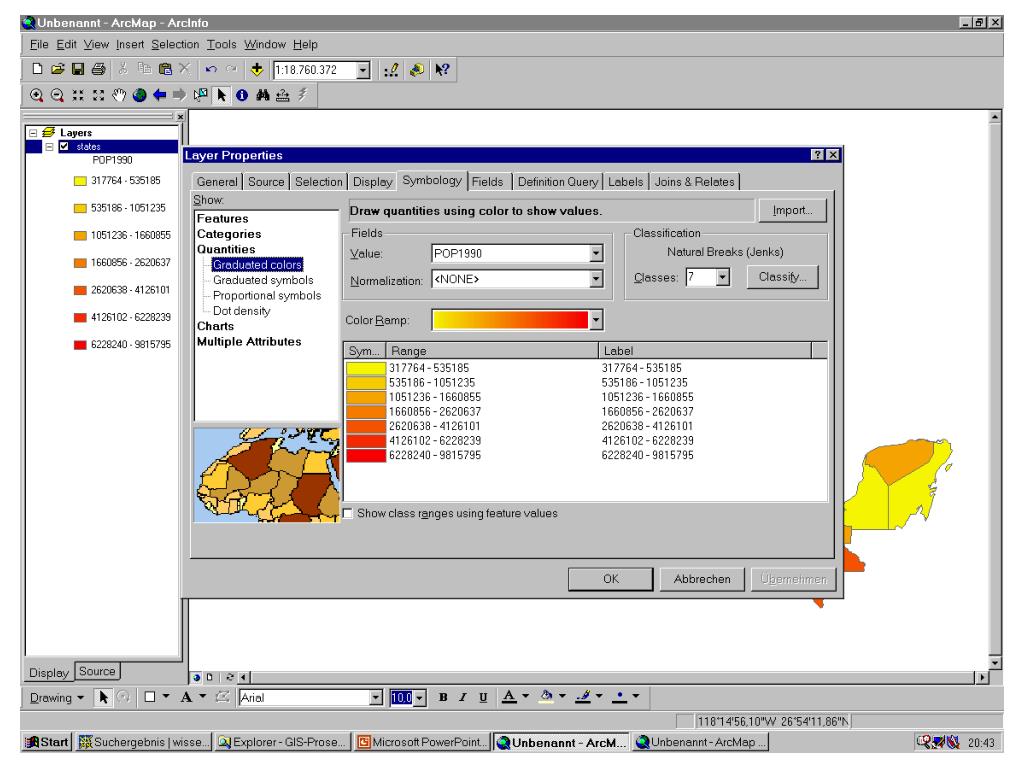The image size is (1024, 768).
Task: Open the Insert menu
Action: pos(130,44)
